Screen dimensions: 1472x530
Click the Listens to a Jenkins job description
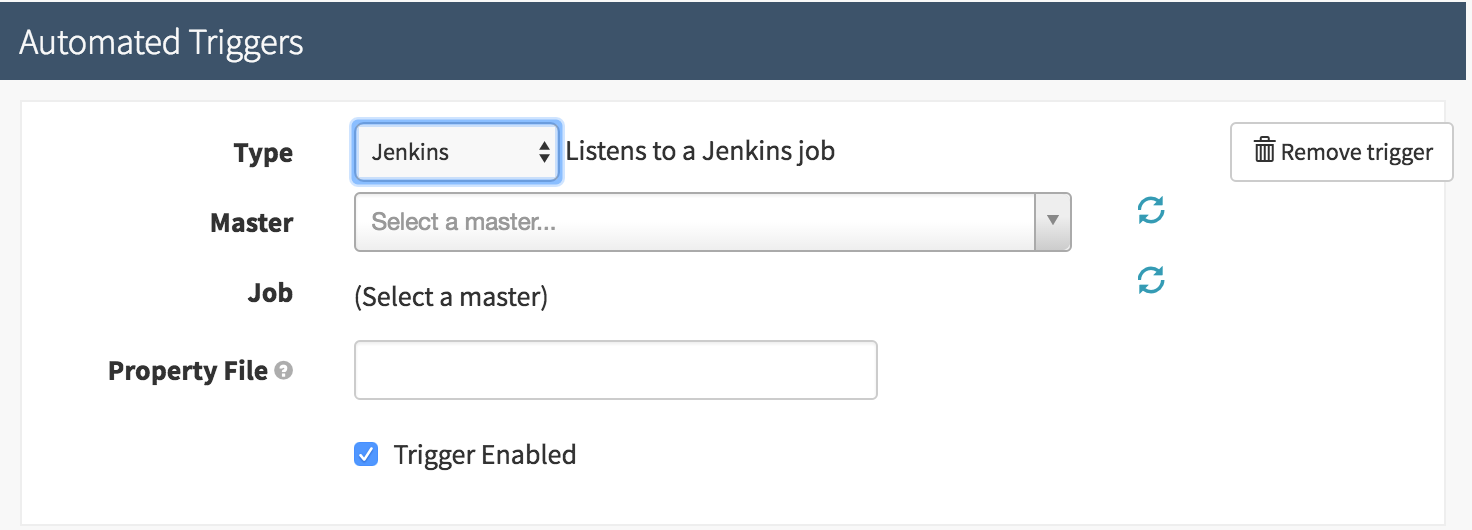[x=700, y=151]
